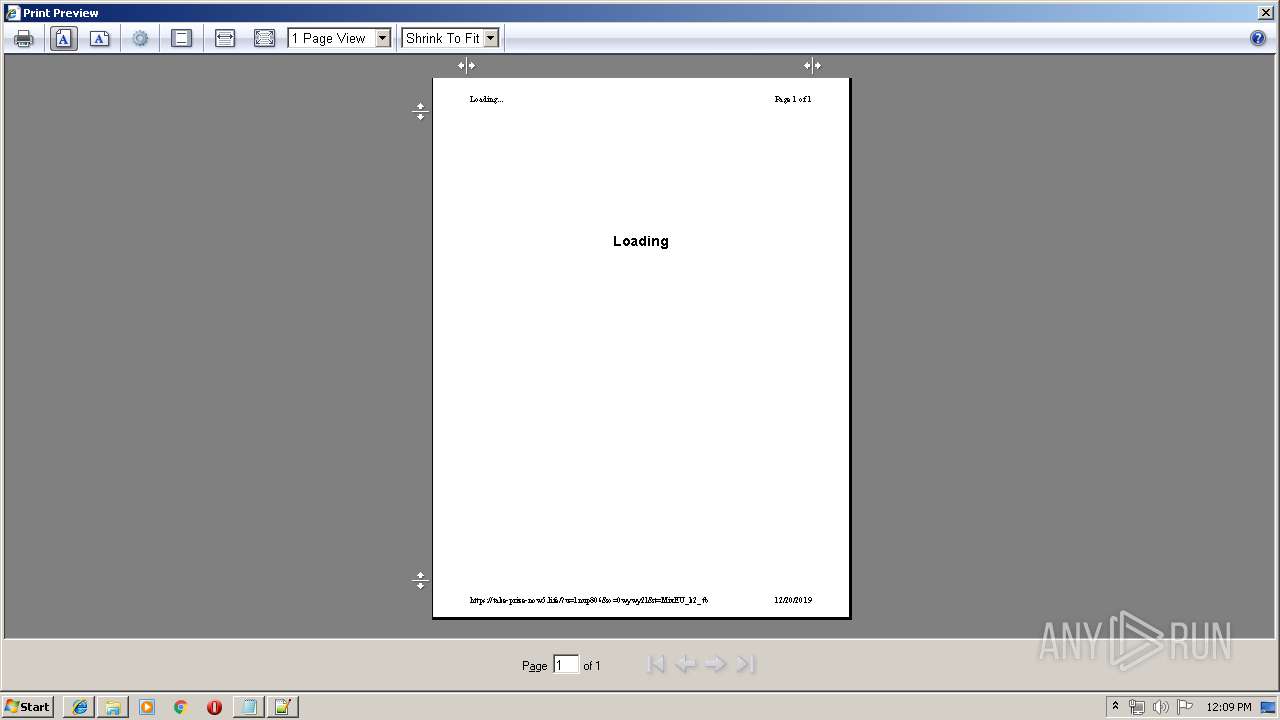Go to First Page button
The image size is (1280, 720).
point(656,664)
